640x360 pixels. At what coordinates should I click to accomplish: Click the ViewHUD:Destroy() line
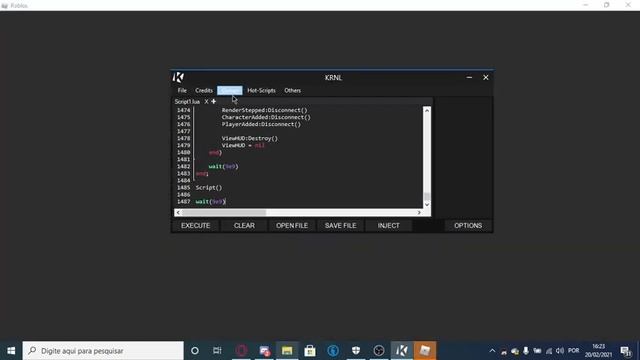tap(250, 138)
